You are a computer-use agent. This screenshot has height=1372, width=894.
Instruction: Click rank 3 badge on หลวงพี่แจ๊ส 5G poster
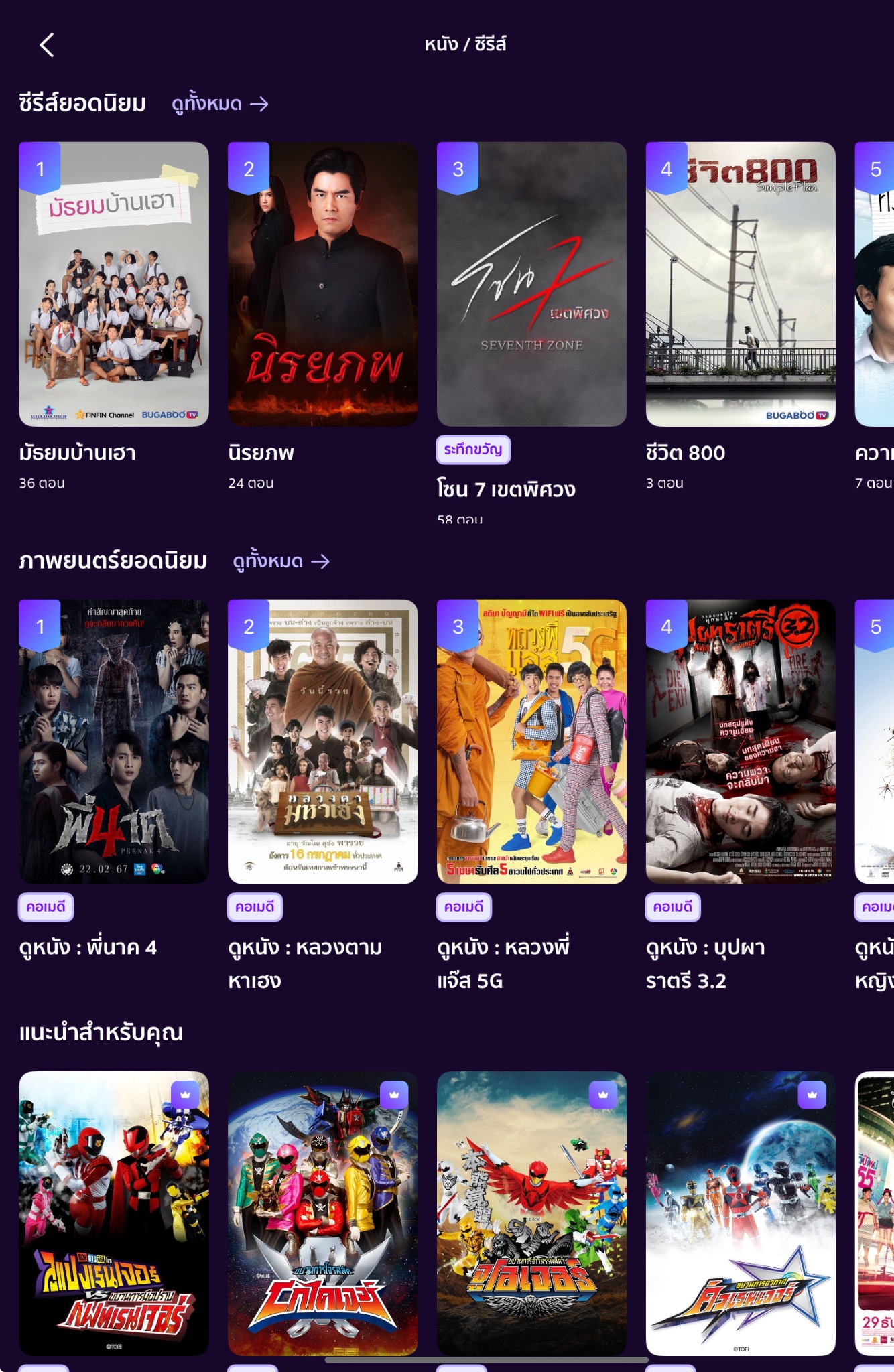click(x=458, y=626)
